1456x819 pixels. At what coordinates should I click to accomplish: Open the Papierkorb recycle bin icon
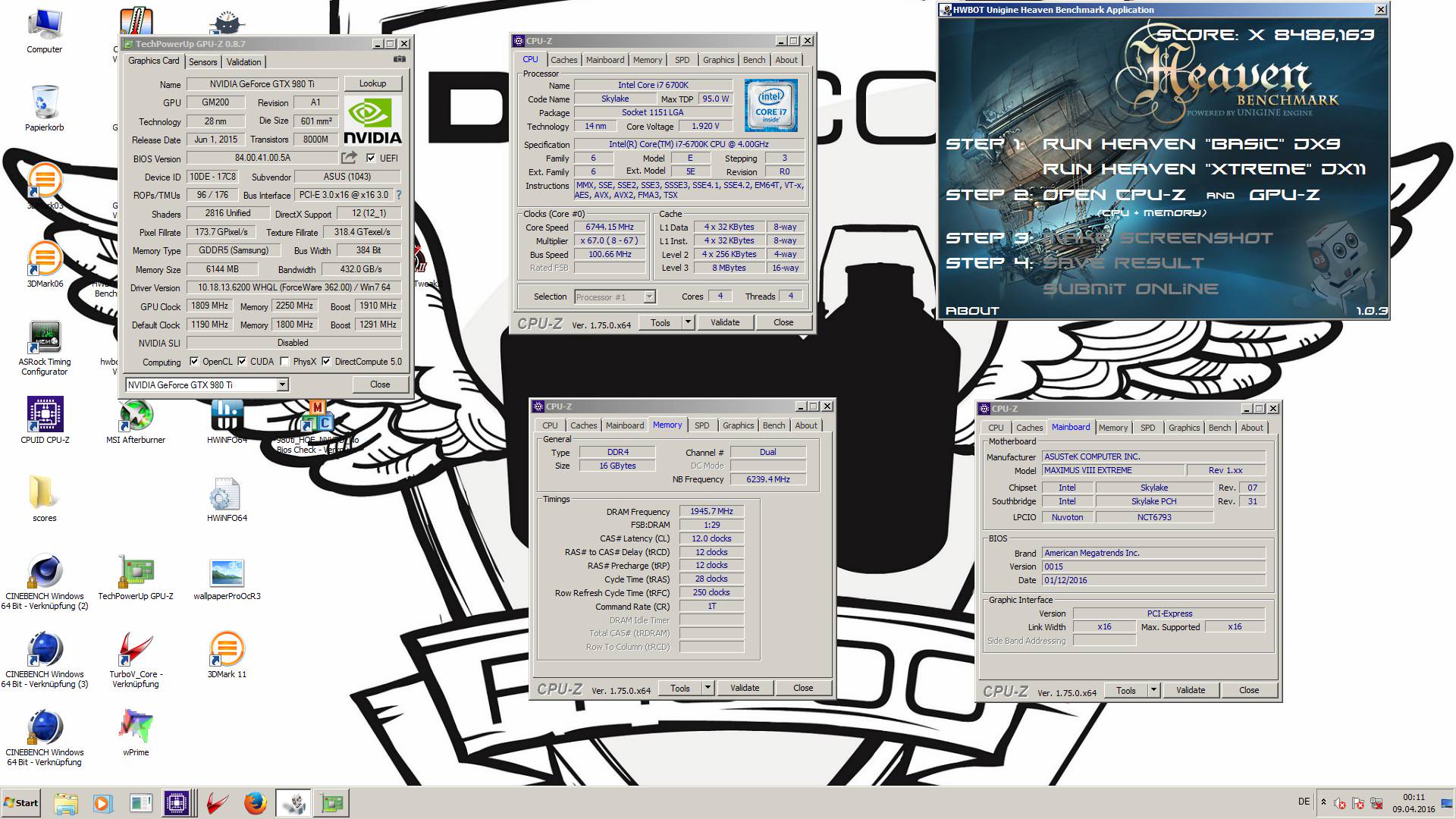45,108
